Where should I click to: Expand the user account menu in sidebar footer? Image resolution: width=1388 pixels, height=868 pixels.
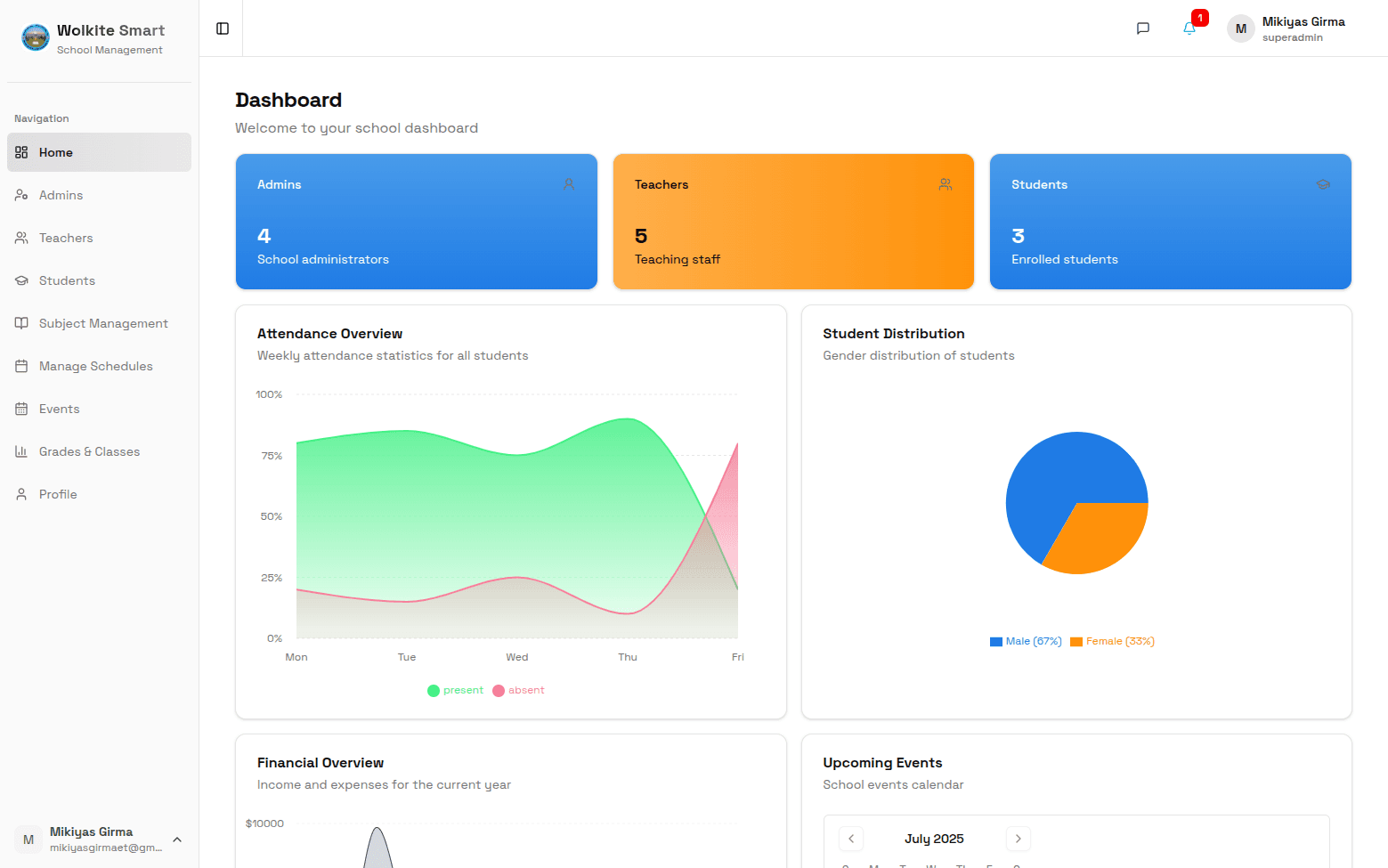(177, 840)
